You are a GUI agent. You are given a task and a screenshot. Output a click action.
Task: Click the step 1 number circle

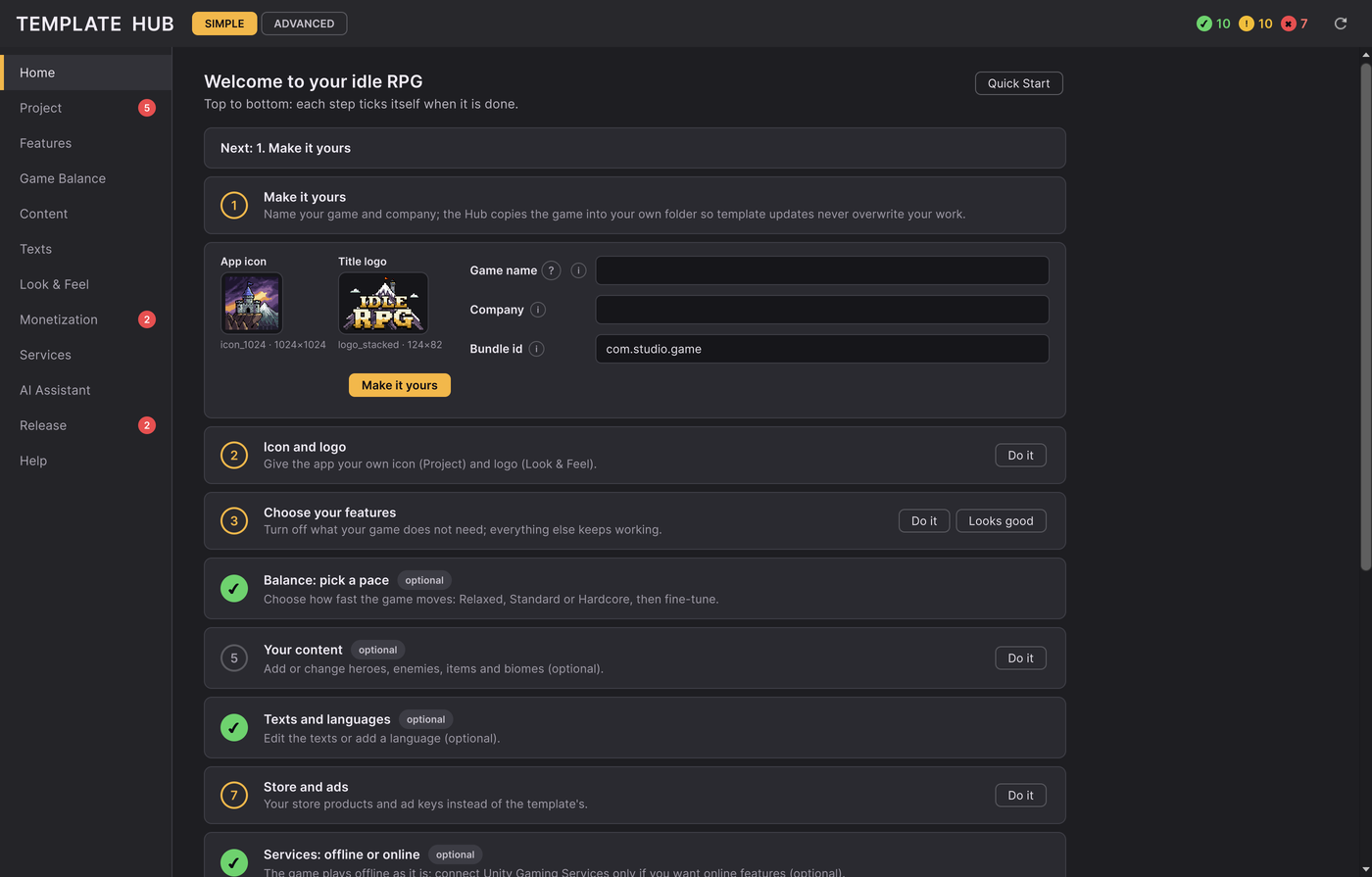pyautogui.click(x=234, y=206)
